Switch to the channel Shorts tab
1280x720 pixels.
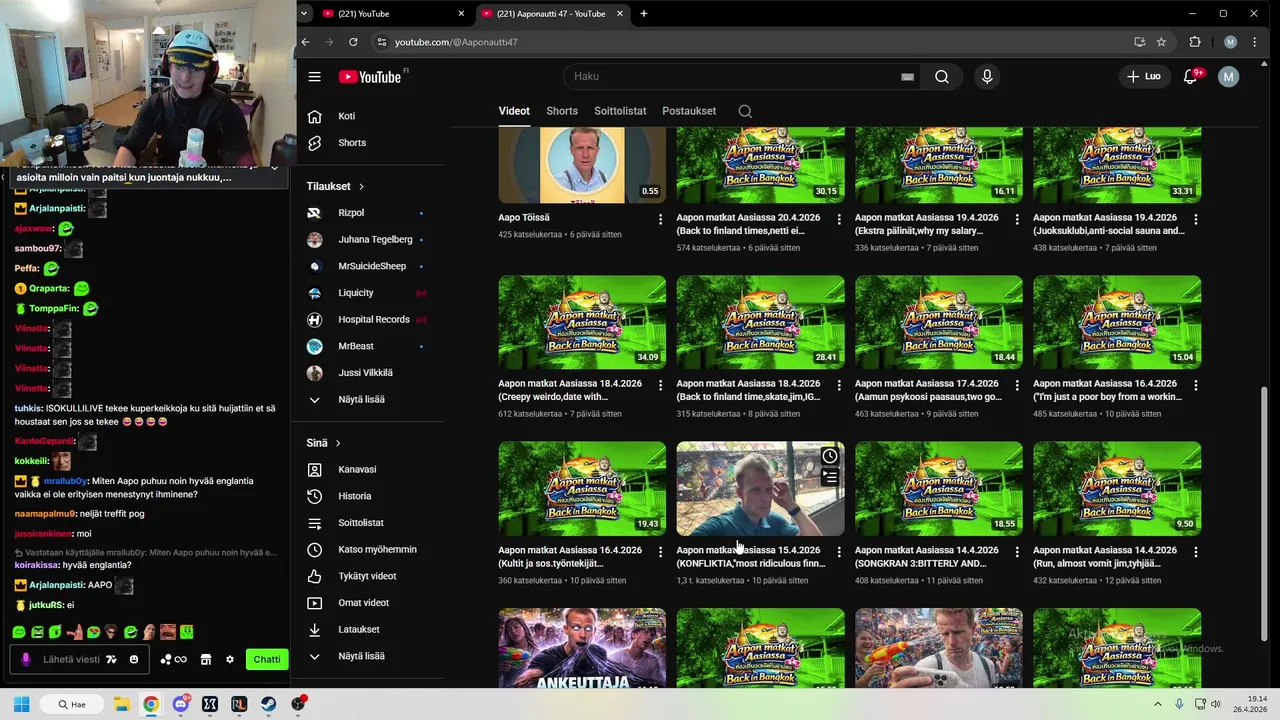point(562,111)
